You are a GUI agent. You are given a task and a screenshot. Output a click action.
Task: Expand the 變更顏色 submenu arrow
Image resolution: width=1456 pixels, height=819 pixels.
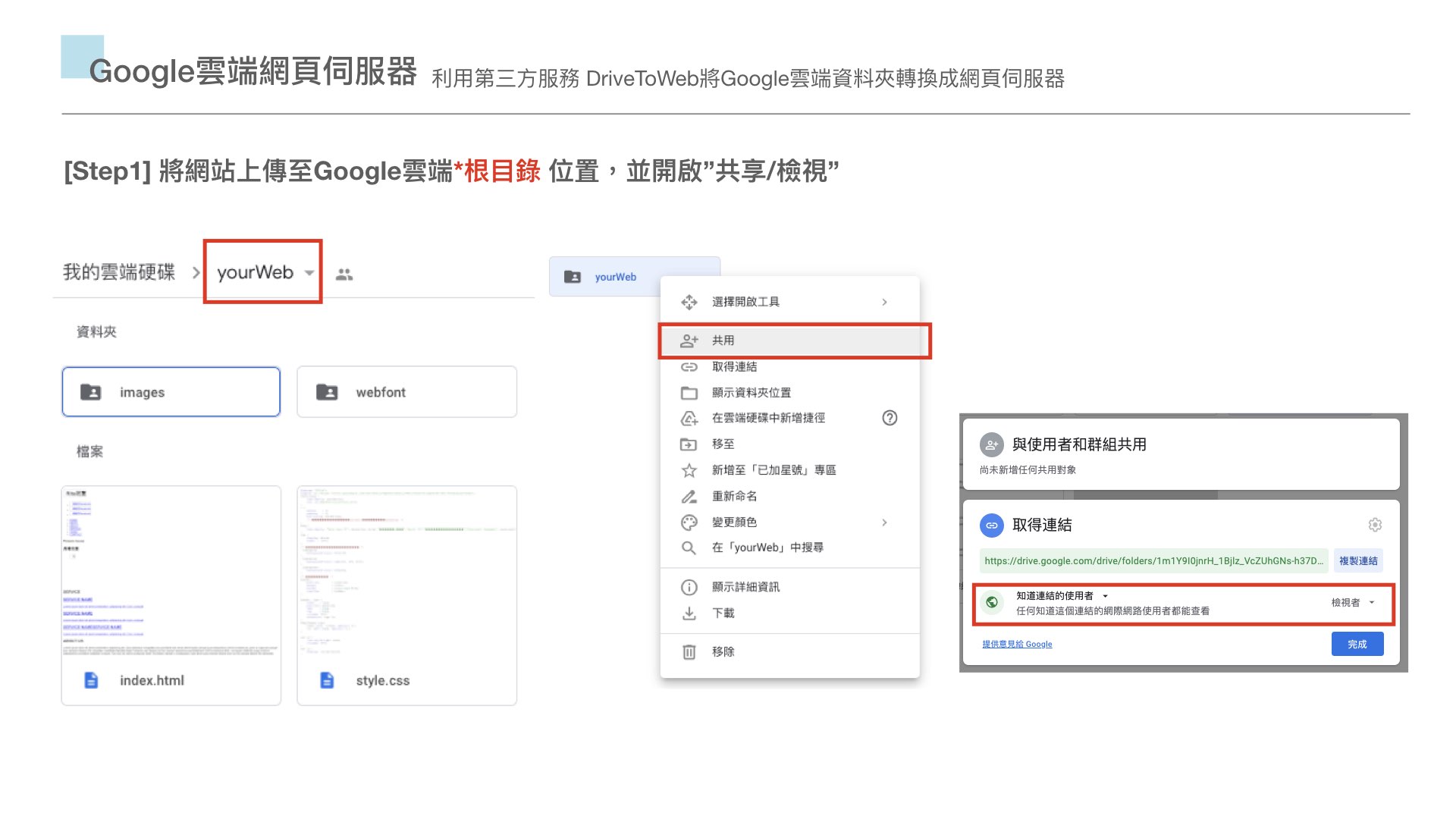coord(884,522)
